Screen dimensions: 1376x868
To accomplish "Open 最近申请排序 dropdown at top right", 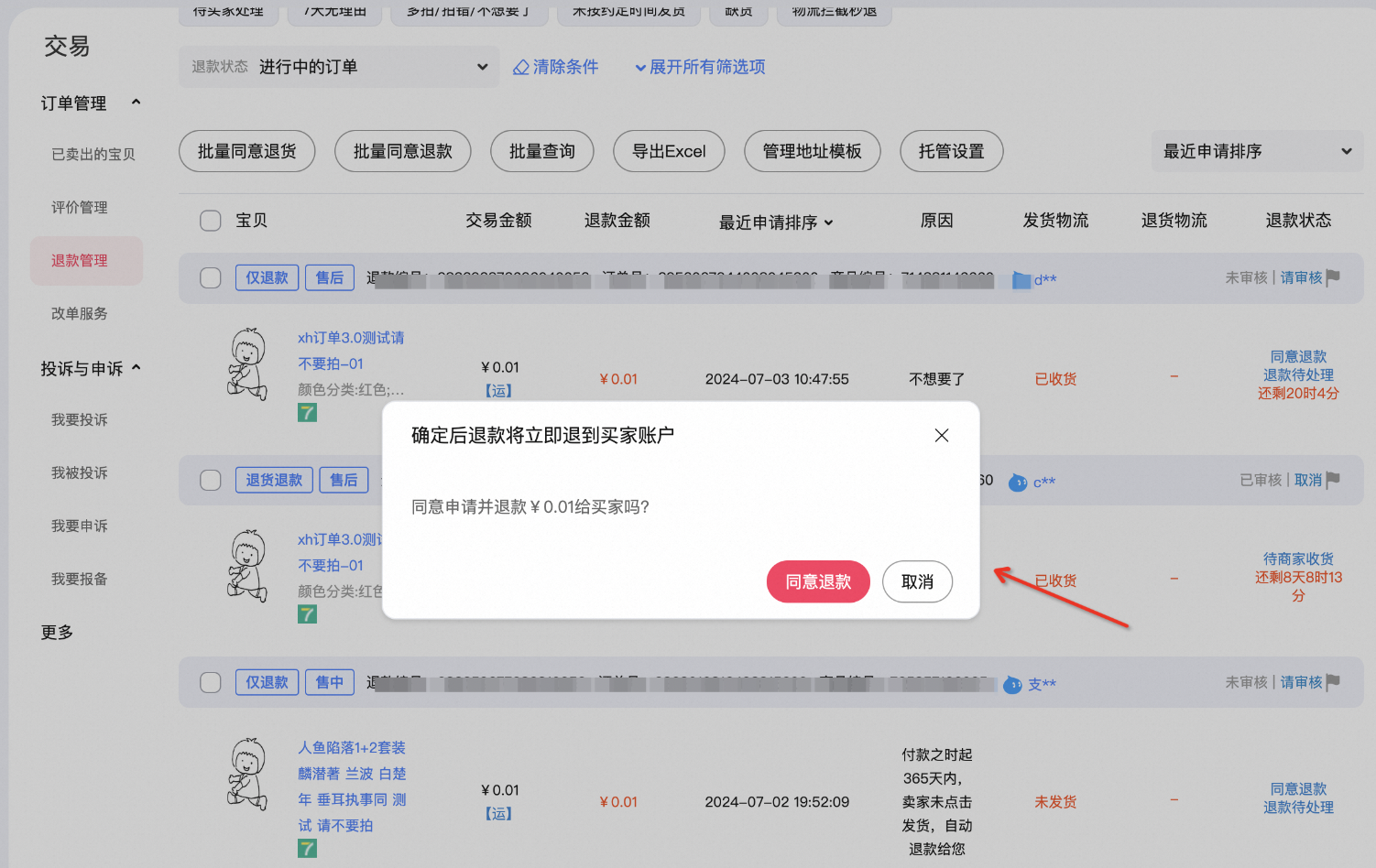I will pos(1258,151).
